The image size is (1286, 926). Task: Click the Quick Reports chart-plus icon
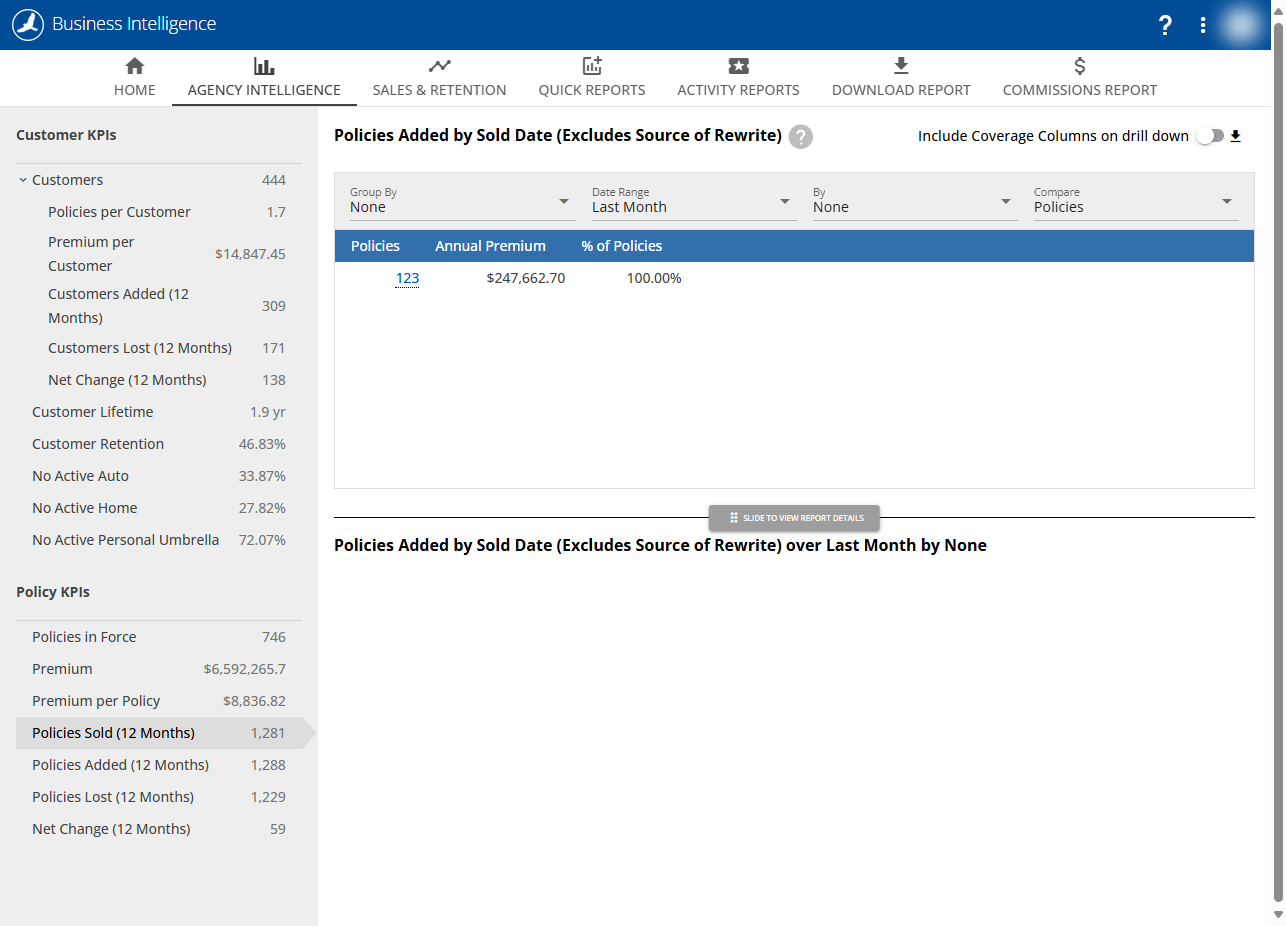(x=592, y=66)
